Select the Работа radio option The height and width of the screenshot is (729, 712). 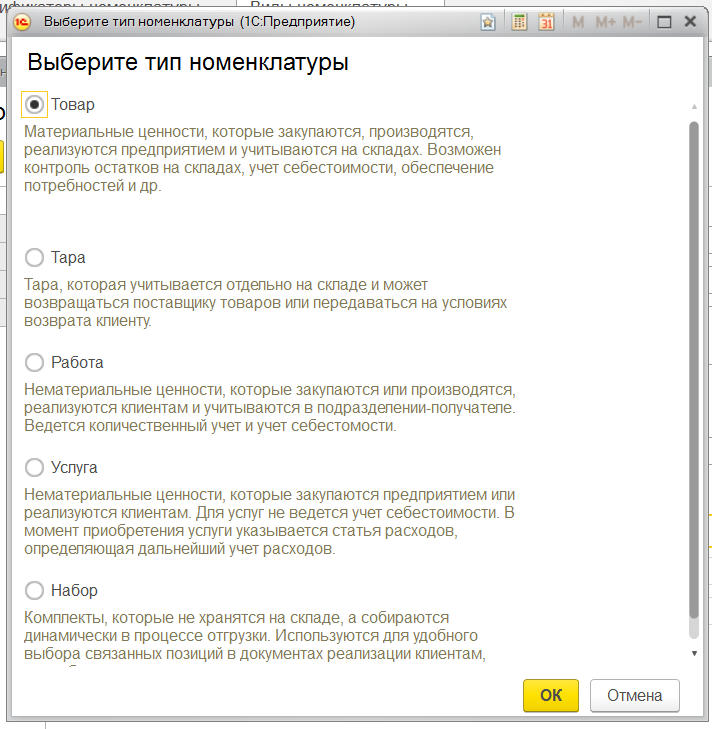click(35, 362)
